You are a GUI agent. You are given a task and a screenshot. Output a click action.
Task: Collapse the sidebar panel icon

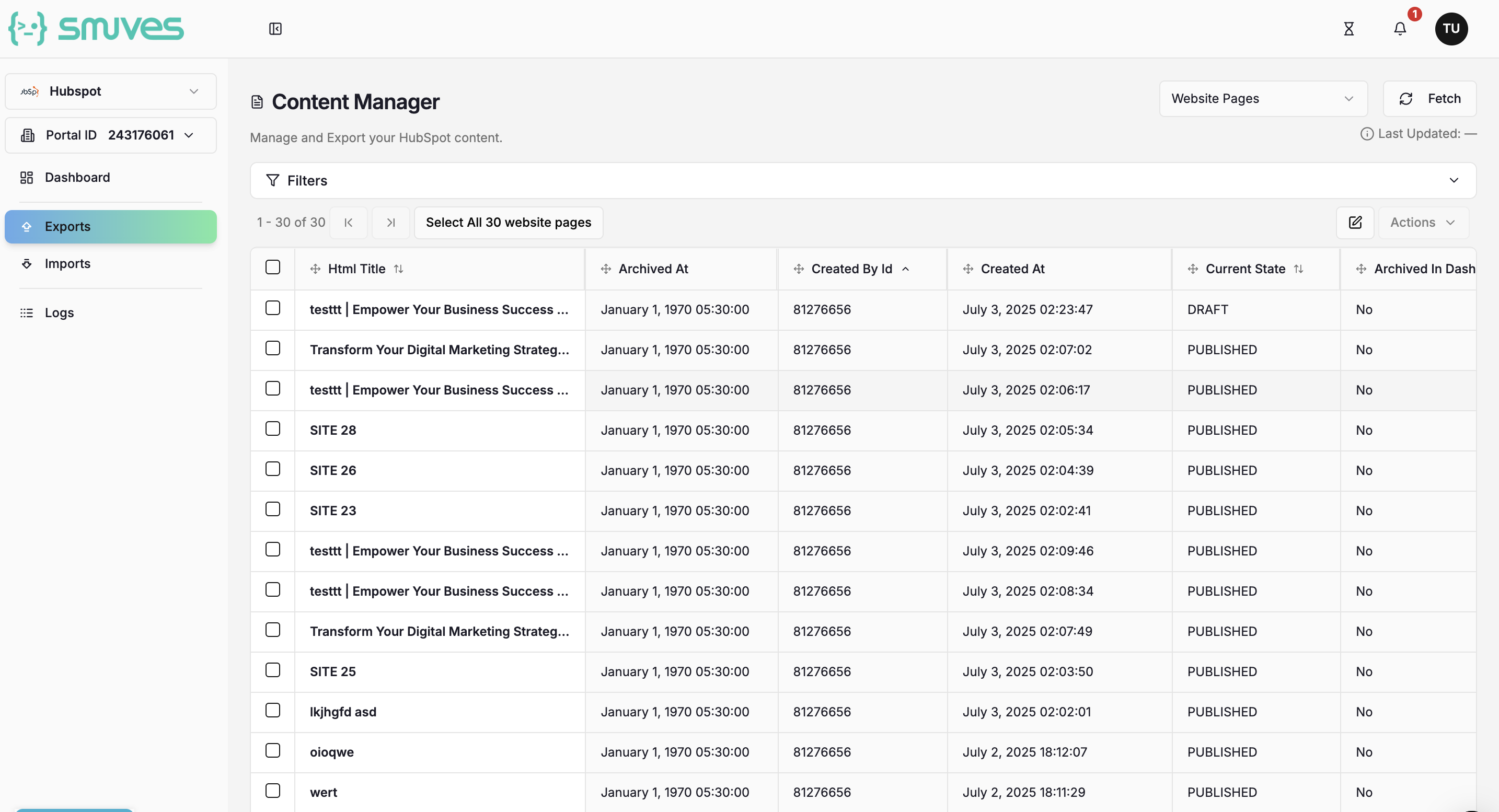pos(275,29)
